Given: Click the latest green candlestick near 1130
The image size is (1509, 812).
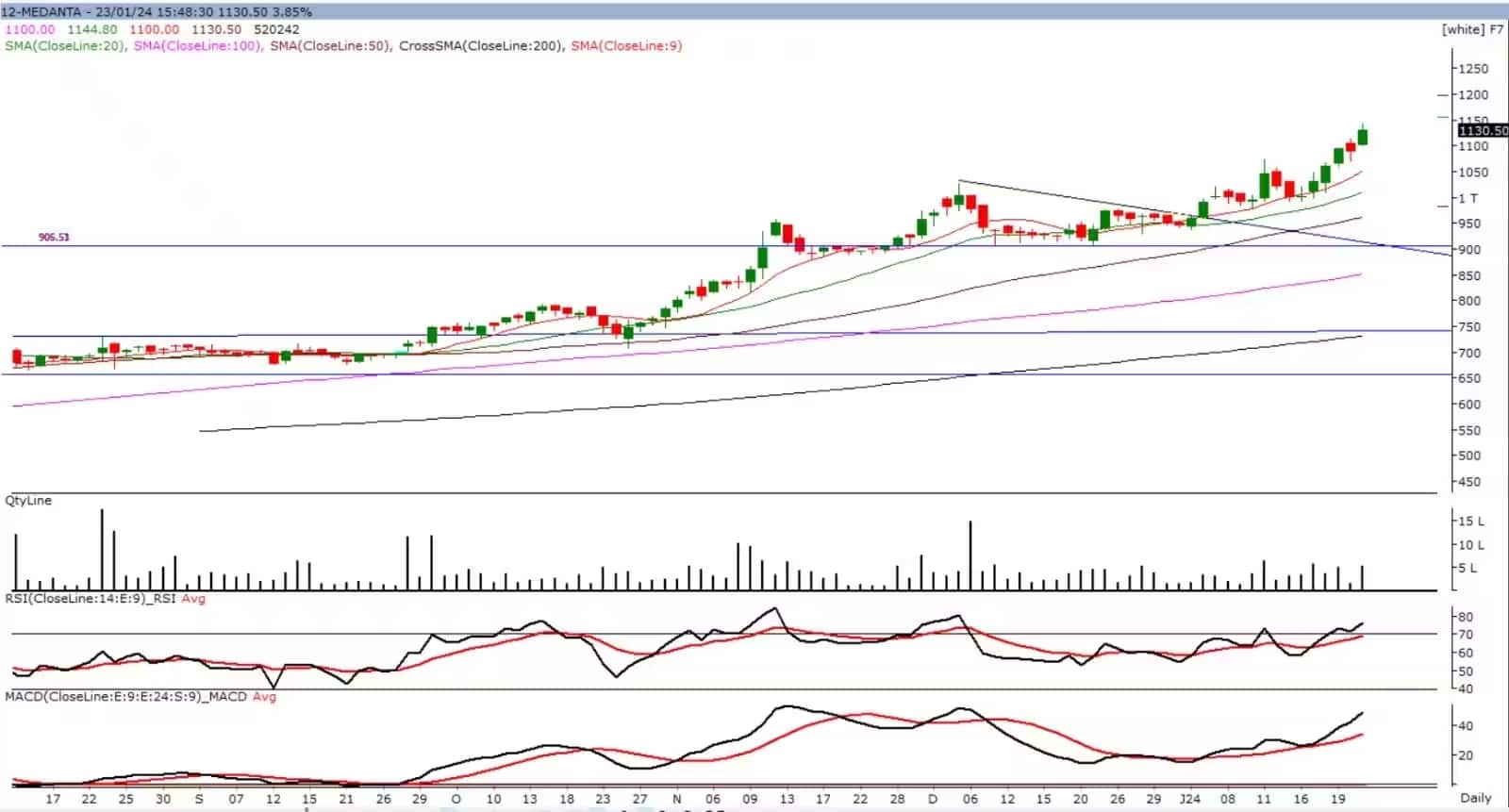Looking at the screenshot, I should pos(1363,137).
